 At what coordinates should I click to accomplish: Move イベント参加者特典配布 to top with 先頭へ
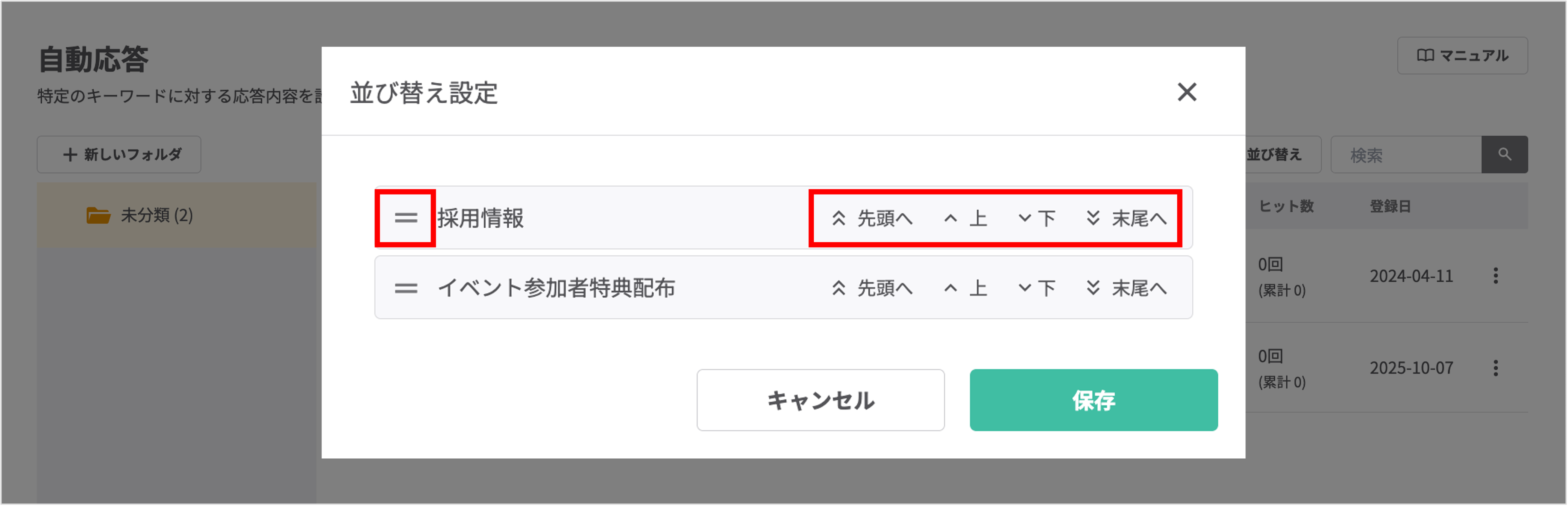(x=872, y=288)
